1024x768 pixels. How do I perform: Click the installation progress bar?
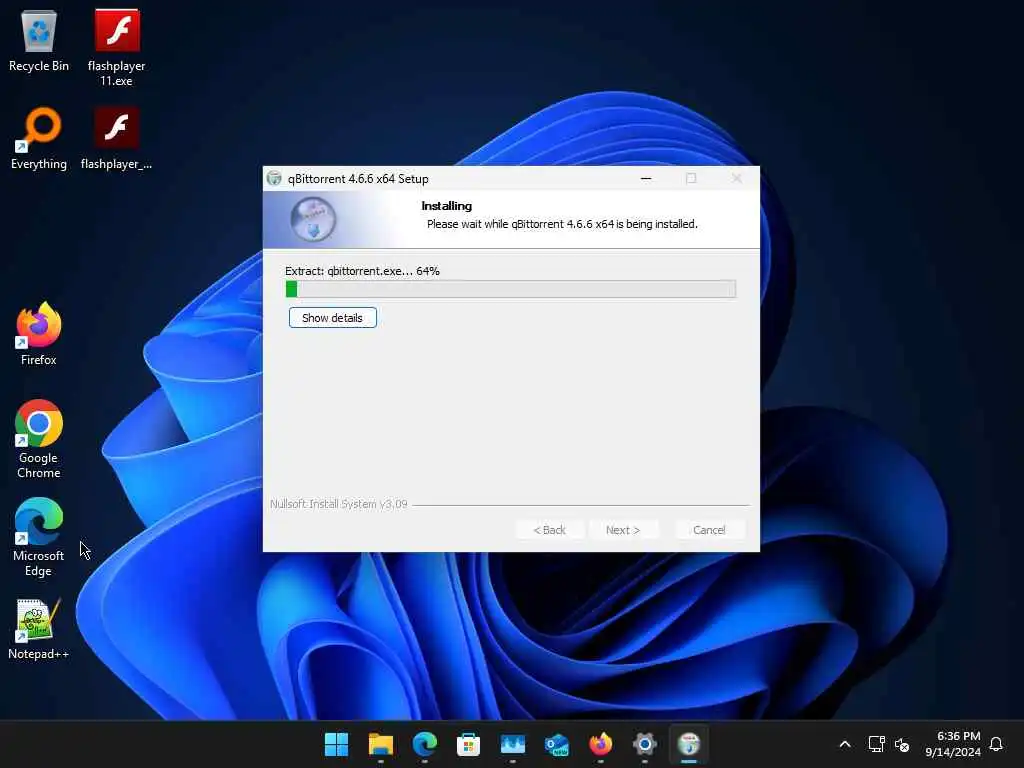tap(511, 289)
